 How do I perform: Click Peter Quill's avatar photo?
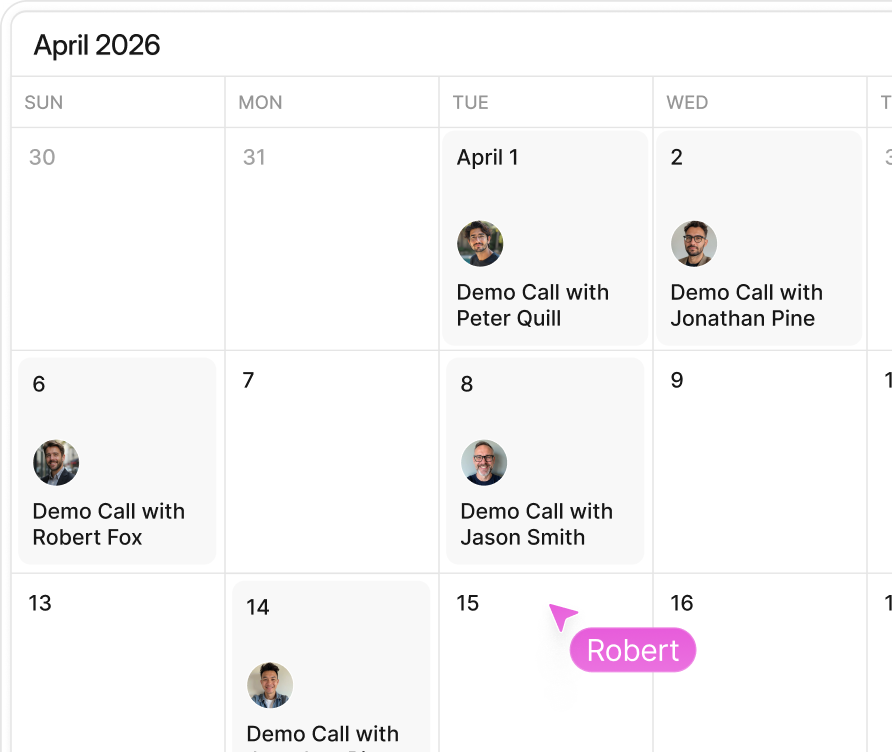click(x=480, y=243)
